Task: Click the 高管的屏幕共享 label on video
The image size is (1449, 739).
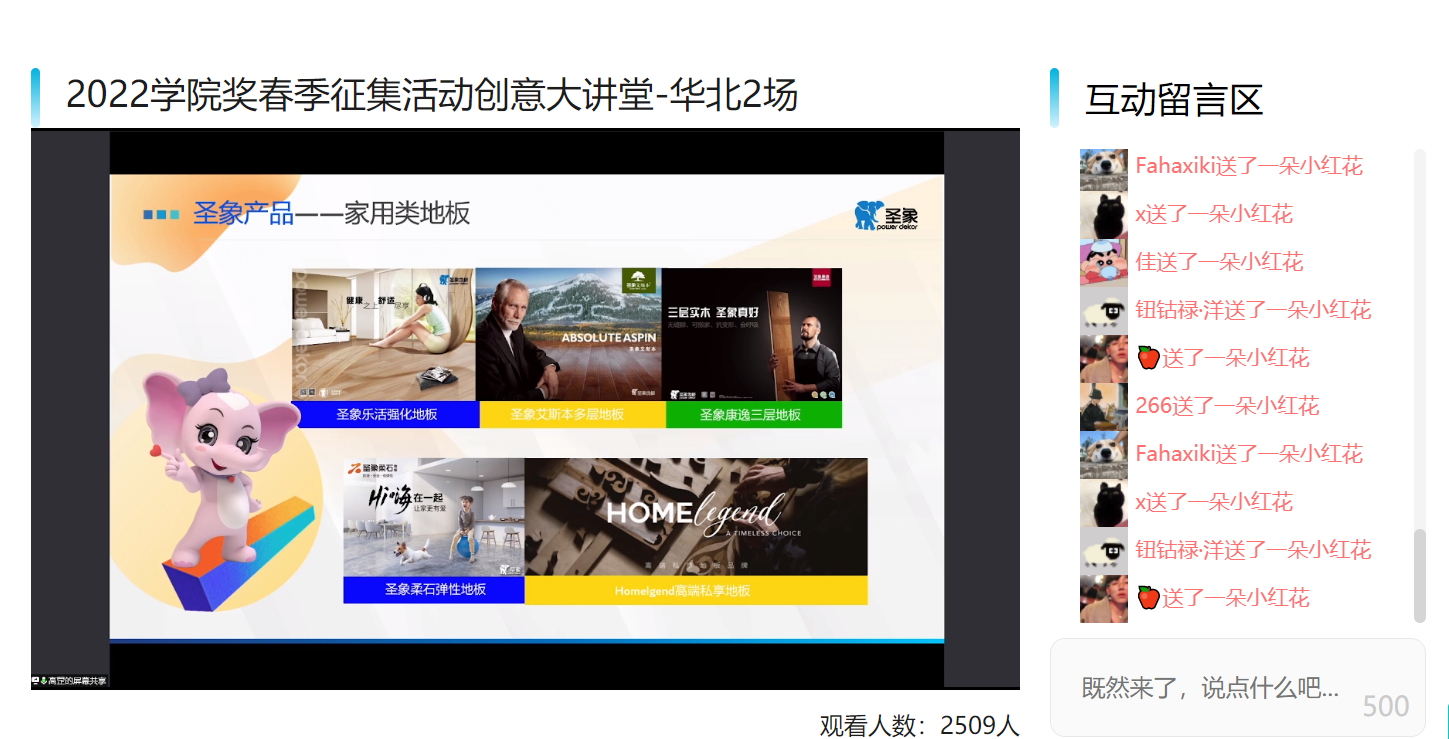Action: 76,681
